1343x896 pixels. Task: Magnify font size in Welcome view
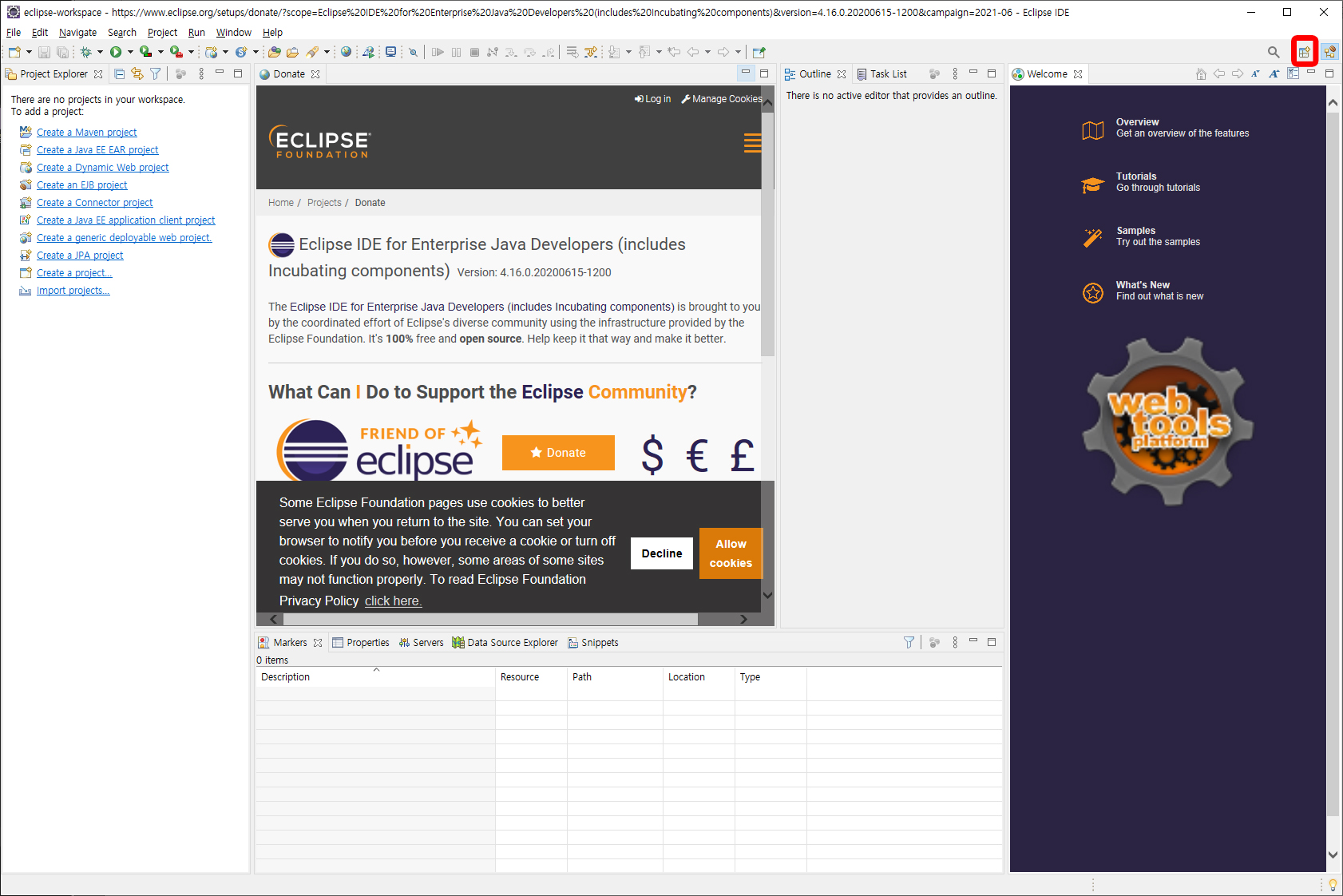[1274, 73]
